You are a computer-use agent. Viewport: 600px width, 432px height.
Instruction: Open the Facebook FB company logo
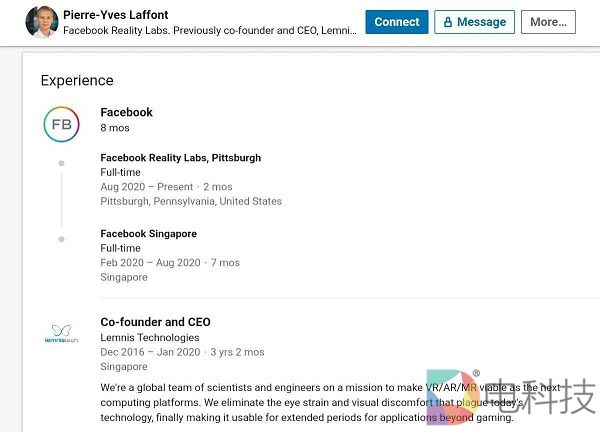(61, 124)
